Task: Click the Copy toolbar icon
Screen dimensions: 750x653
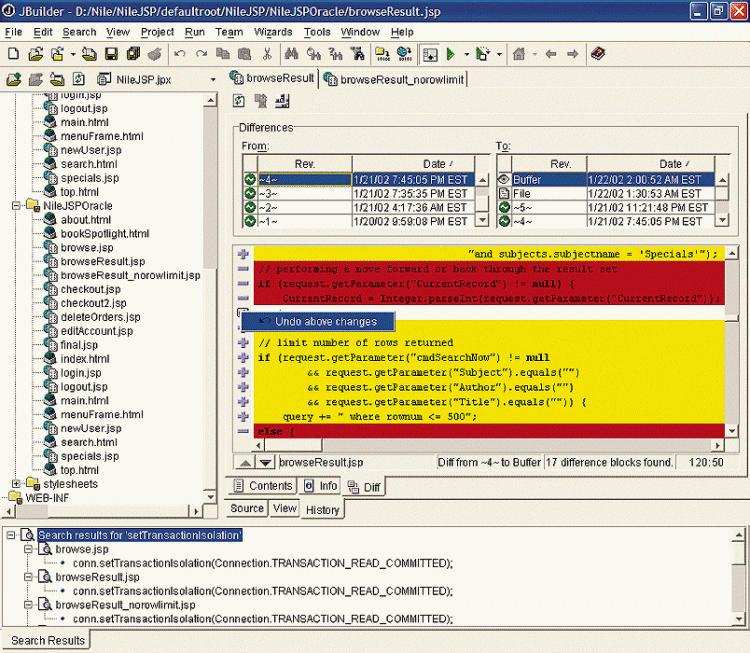Action: pyautogui.click(x=222, y=54)
